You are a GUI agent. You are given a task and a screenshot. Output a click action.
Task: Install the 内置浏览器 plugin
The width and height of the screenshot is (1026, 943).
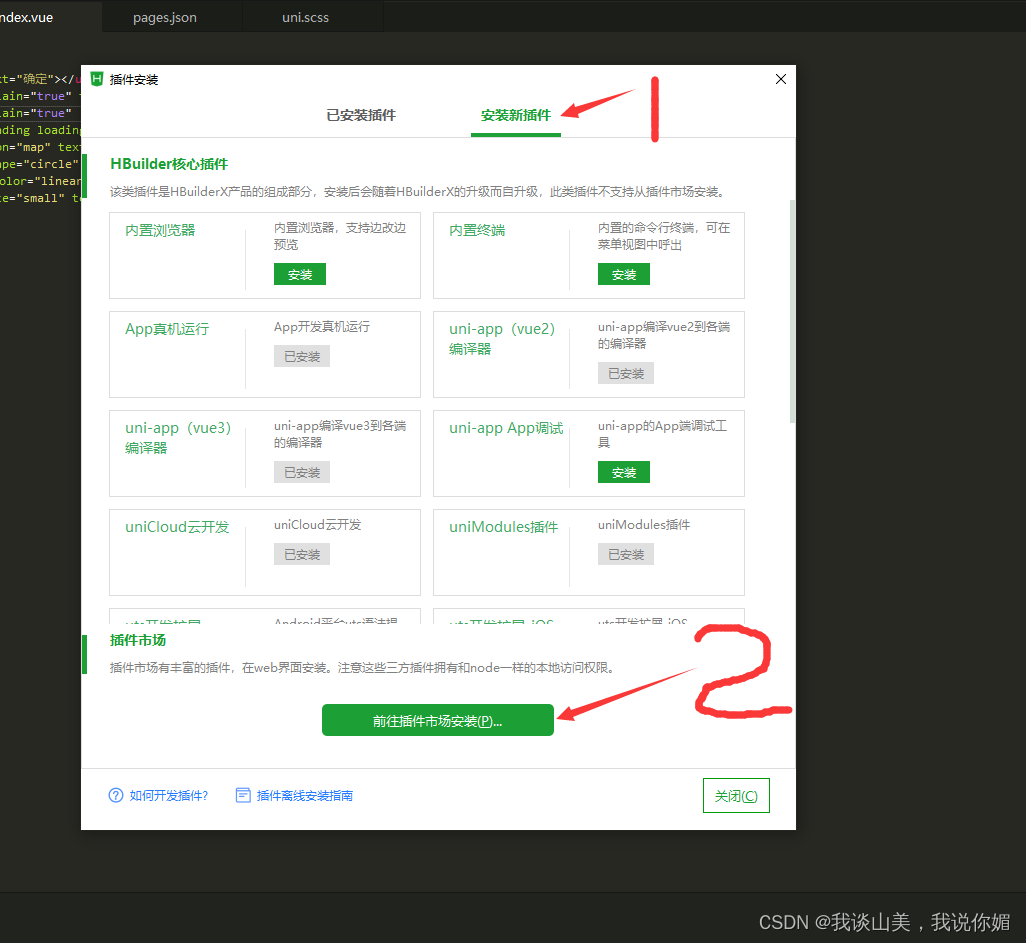[x=299, y=274]
